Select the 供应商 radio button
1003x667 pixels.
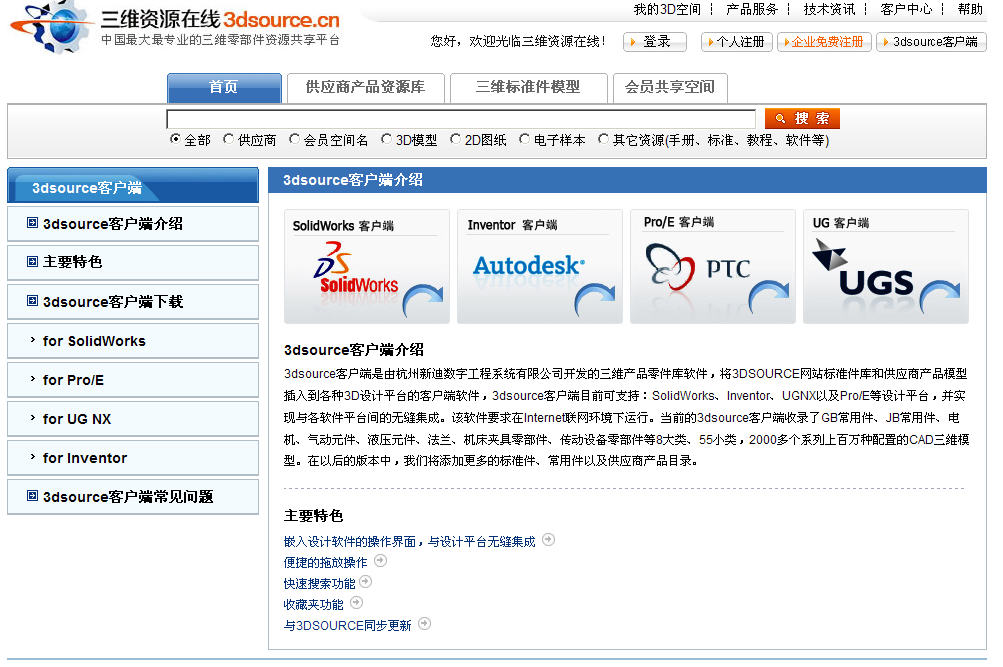pos(228,139)
